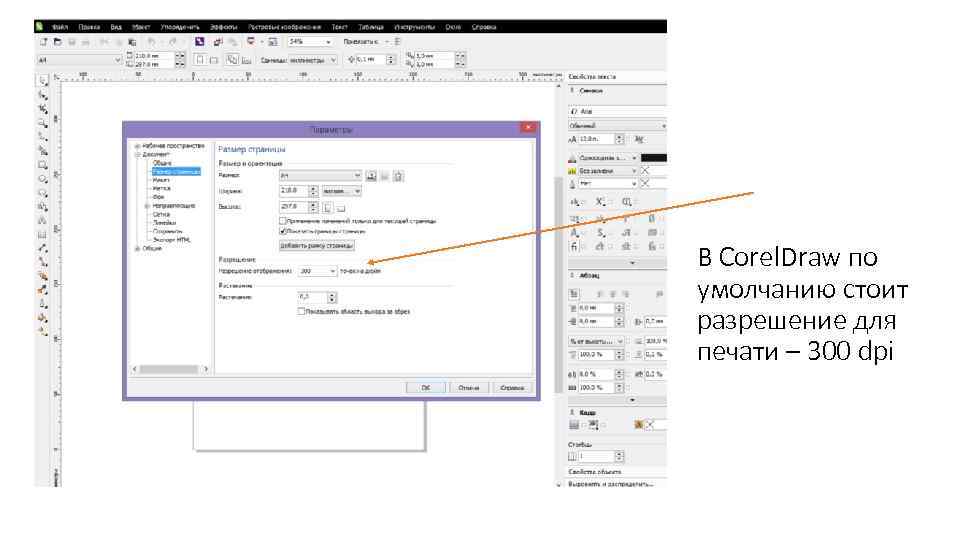Select the Shape tool in toolbox

43,96
